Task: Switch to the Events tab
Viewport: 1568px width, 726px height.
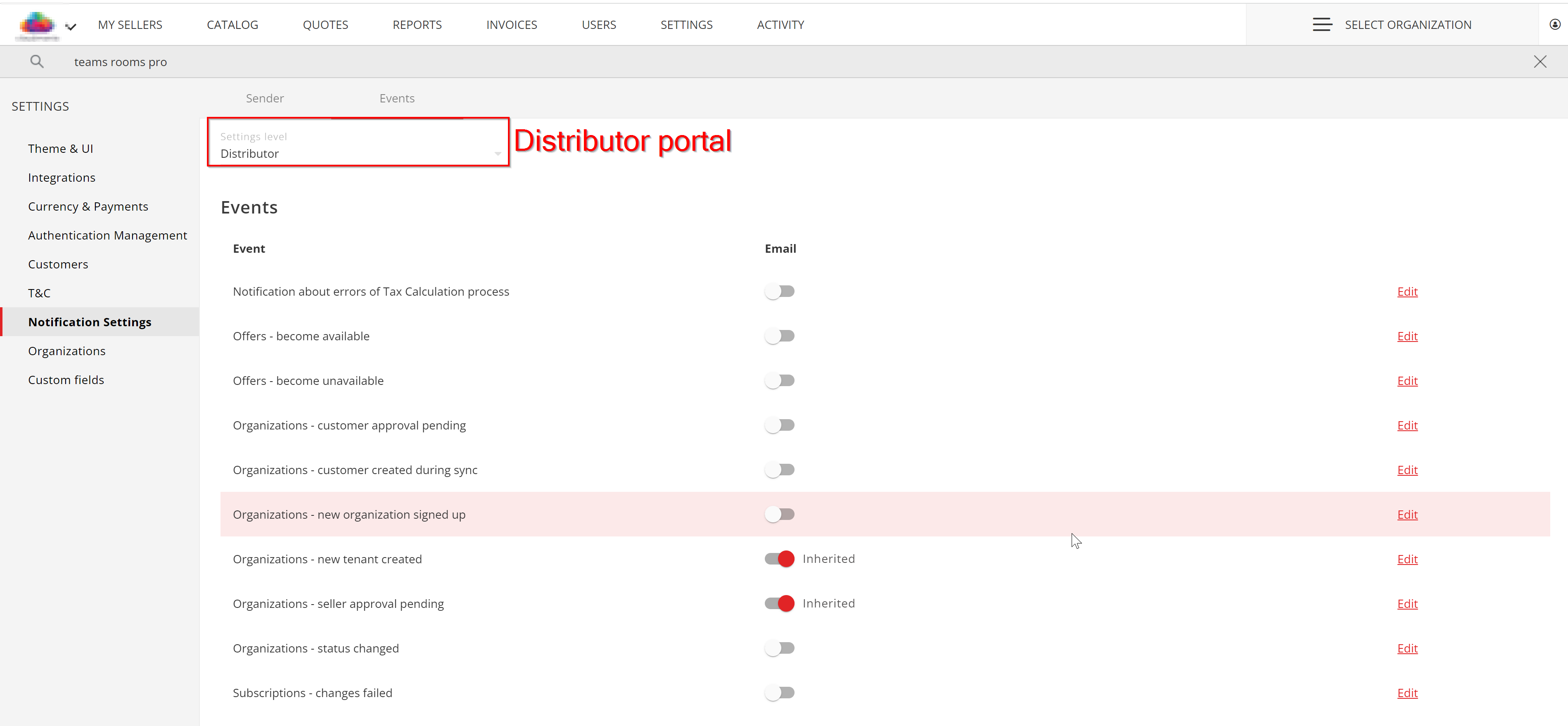Action: (x=397, y=99)
